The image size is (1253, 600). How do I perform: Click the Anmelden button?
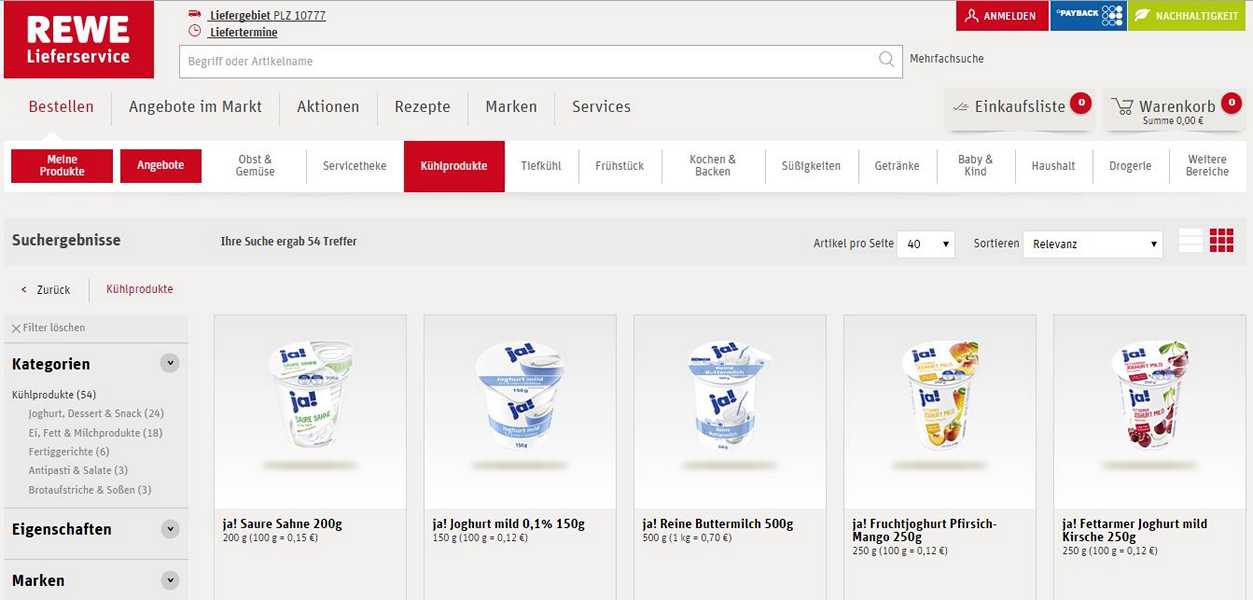(x=1001, y=16)
